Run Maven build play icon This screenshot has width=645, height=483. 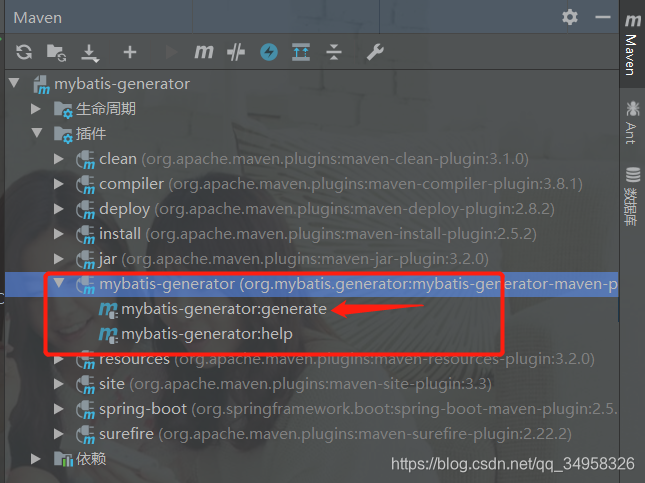[171, 52]
